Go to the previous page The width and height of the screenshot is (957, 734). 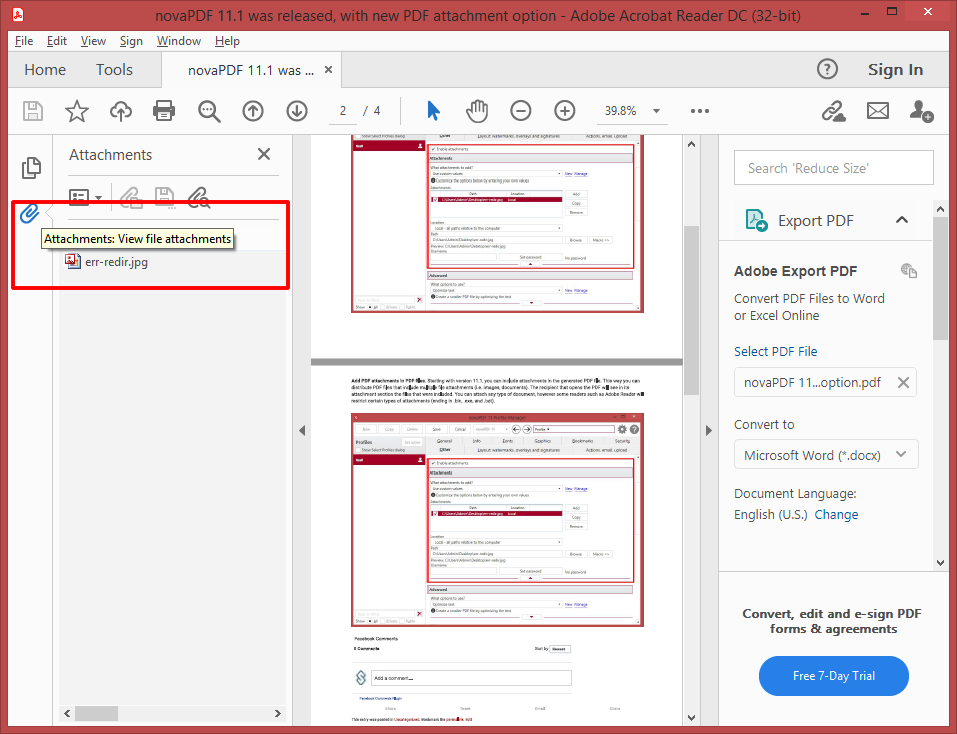coord(253,111)
